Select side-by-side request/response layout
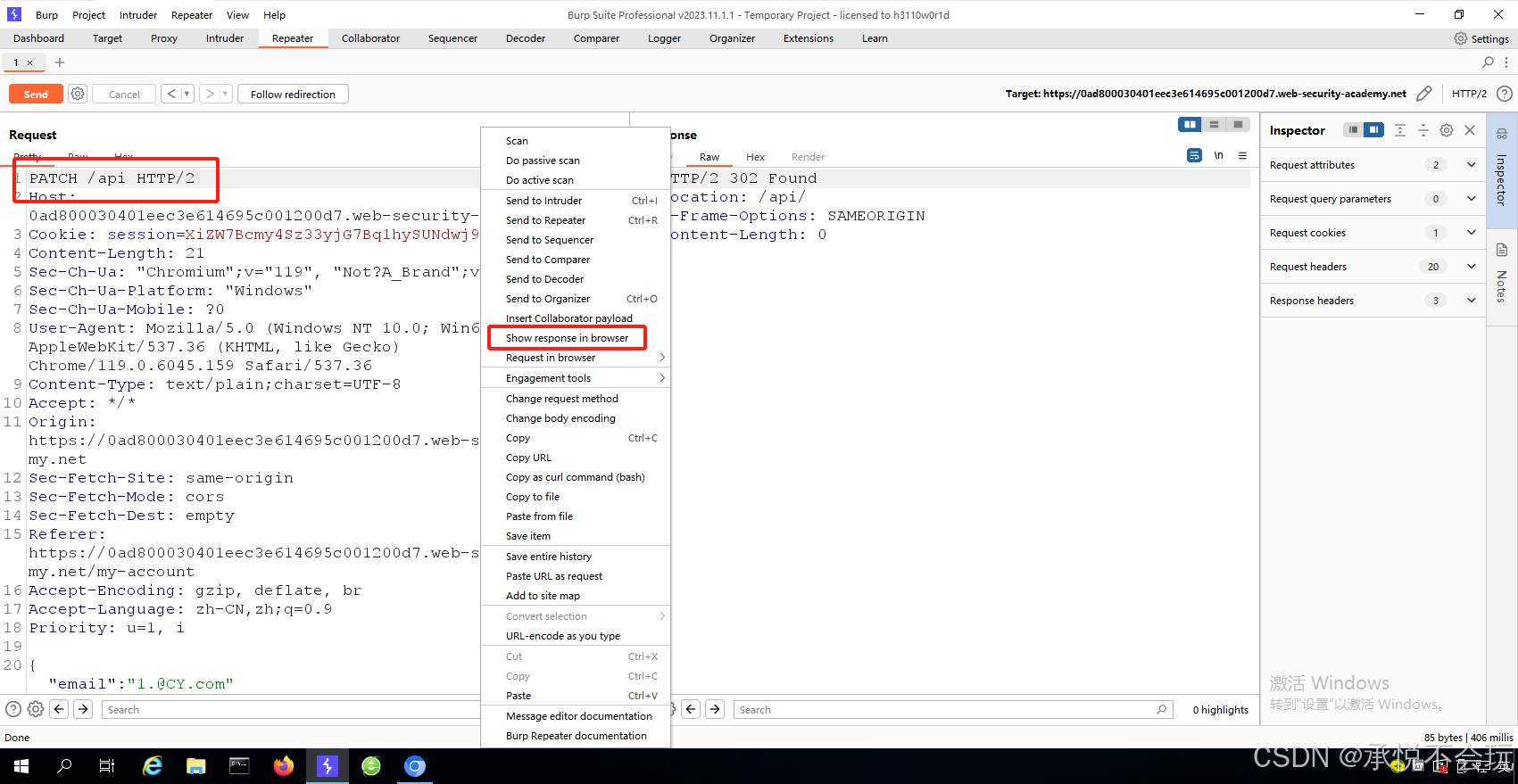The width and height of the screenshot is (1518, 784). click(x=1190, y=125)
